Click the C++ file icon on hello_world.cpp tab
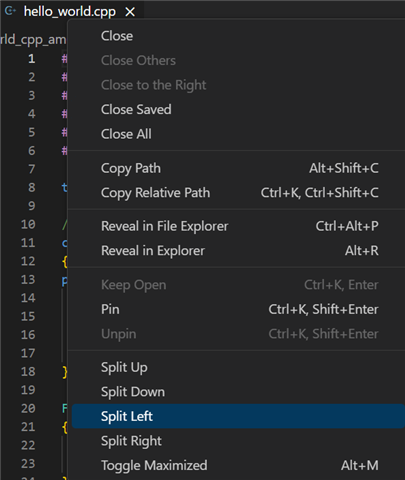This screenshot has width=405, height=480. (x=10, y=11)
